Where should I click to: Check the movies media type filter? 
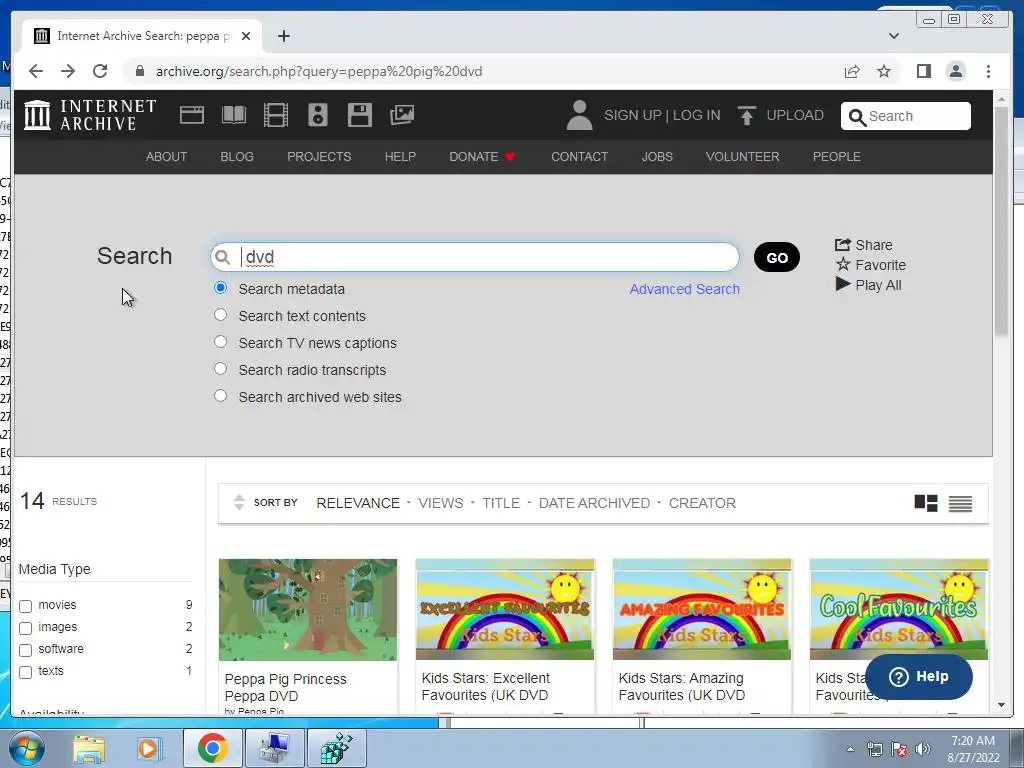tap(25, 606)
